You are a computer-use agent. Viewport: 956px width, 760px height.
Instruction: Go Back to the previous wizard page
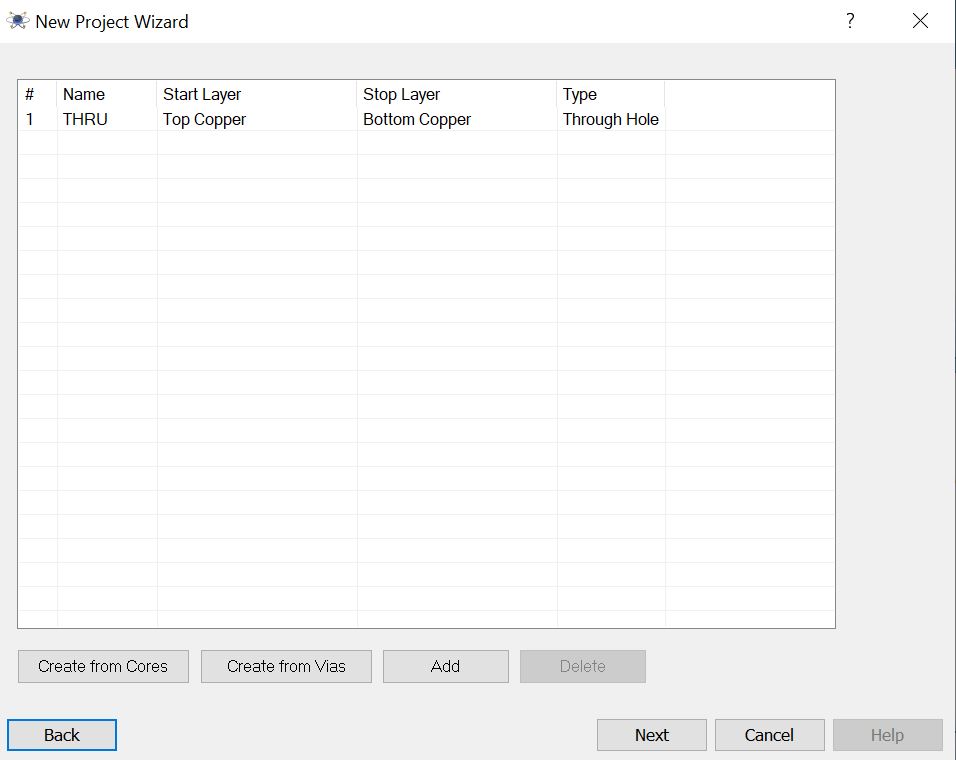pos(62,735)
